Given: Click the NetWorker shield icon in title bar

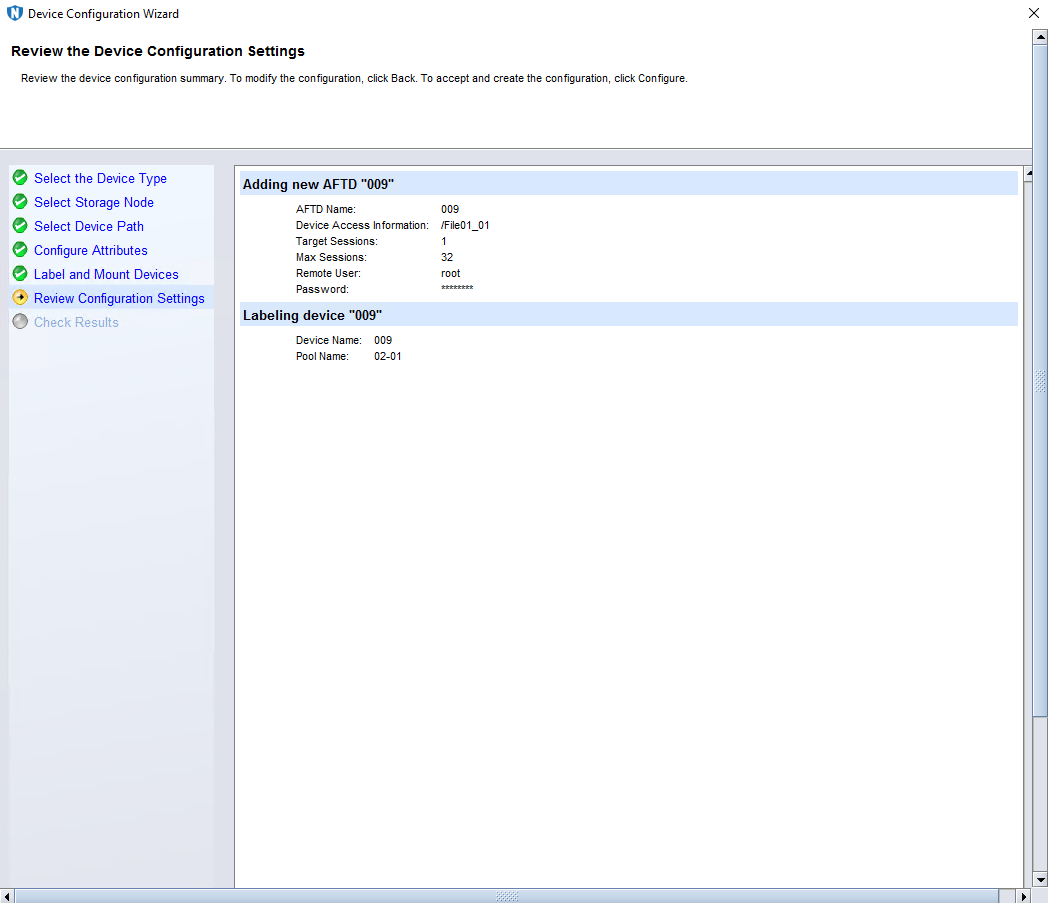Looking at the screenshot, I should 14,14.
